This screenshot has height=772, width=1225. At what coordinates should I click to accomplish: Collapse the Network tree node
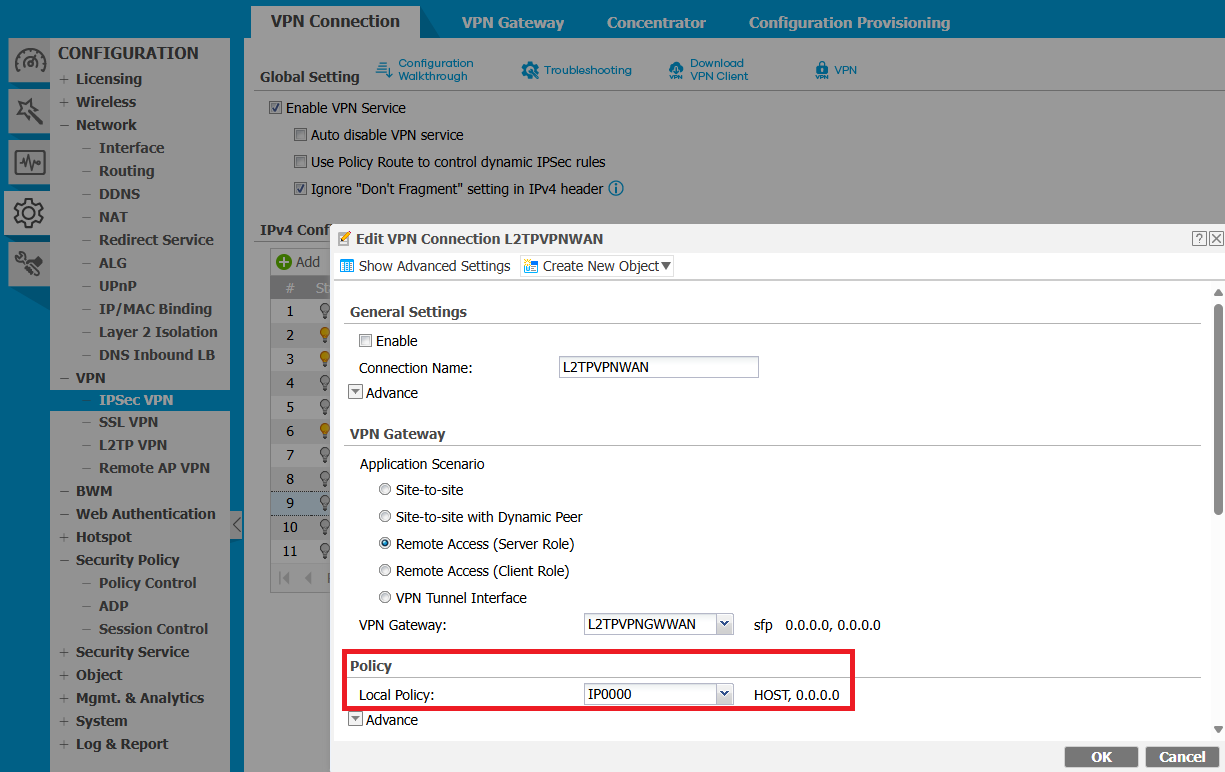(x=64, y=125)
